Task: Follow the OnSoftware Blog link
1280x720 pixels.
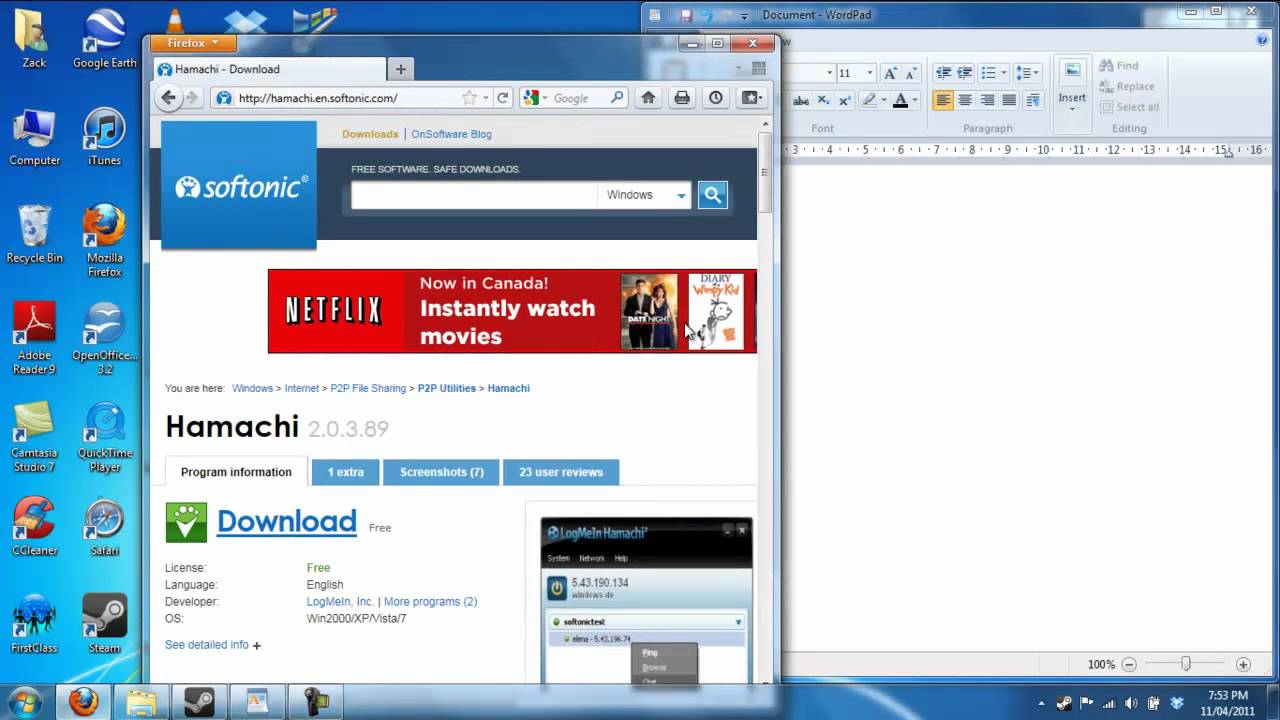Action: pyautogui.click(x=451, y=134)
